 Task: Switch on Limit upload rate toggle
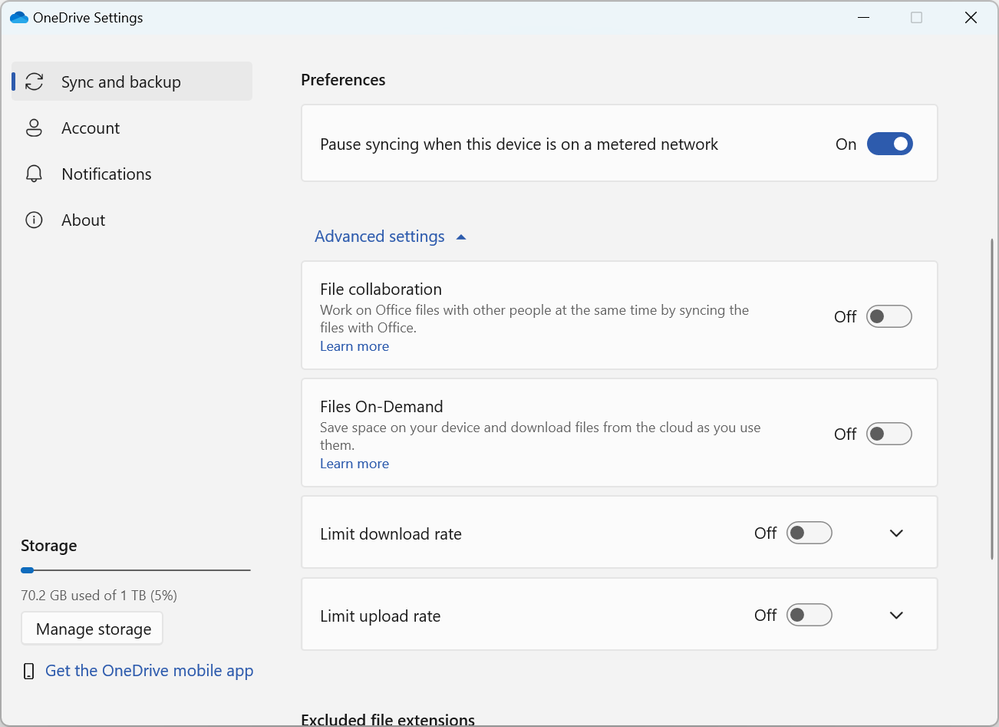tap(809, 615)
